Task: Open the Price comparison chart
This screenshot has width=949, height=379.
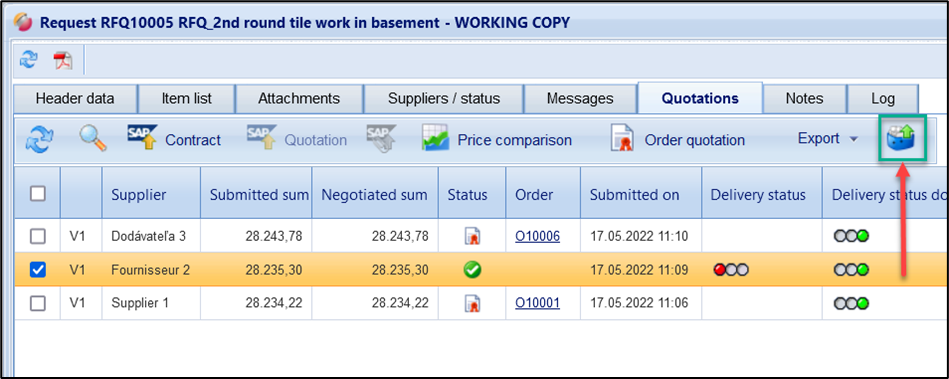Action: coord(496,140)
